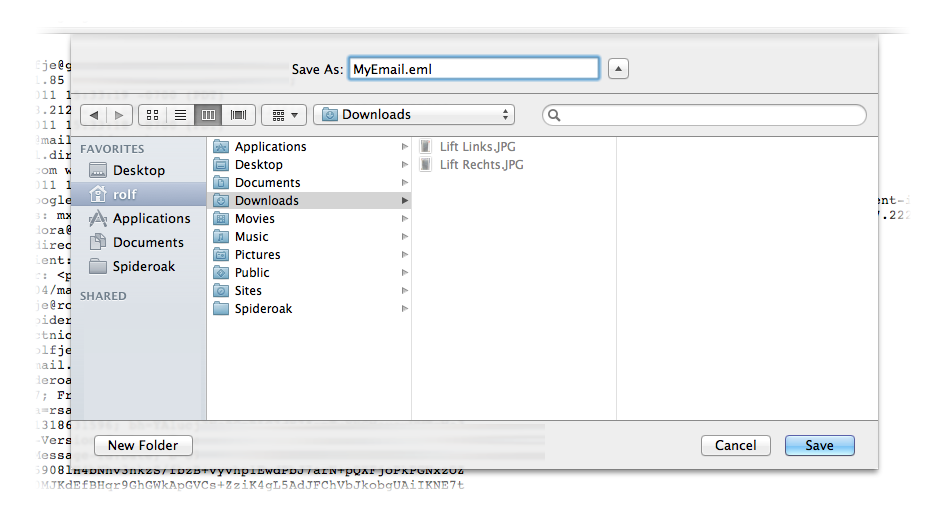Open the item arrangement dropdown
The image size is (938, 523).
[284, 115]
